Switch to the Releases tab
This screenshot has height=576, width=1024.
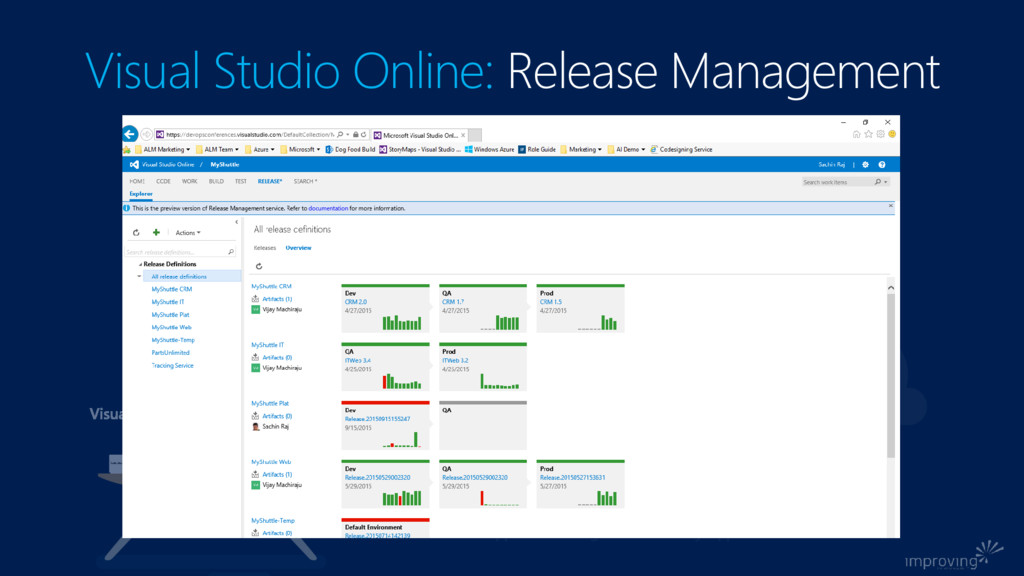point(265,247)
